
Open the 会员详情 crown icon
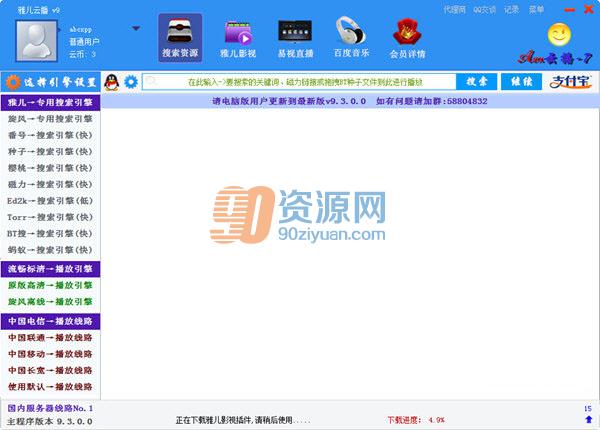[407, 37]
